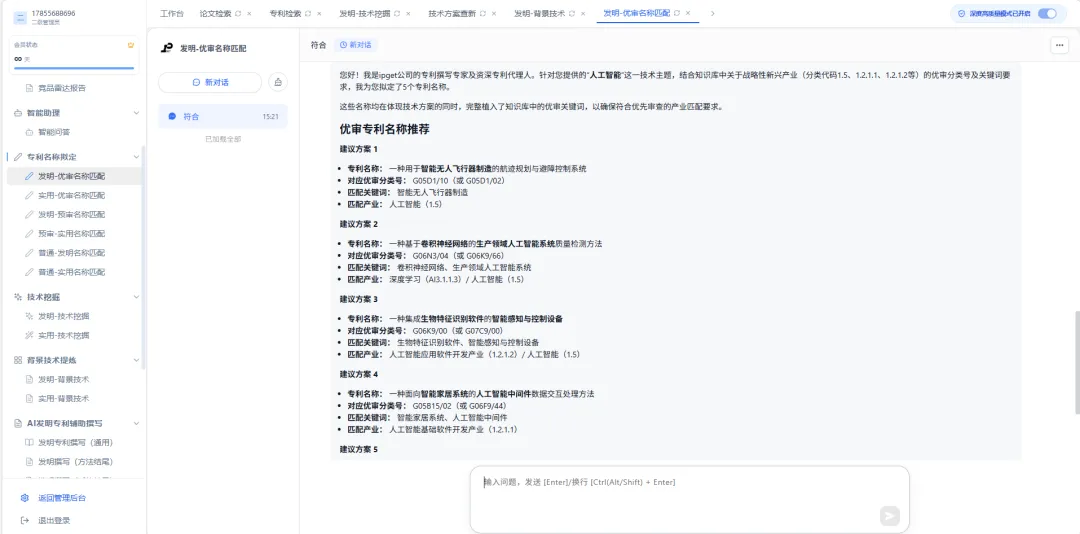Show more tabs with right chevron
This screenshot has height=534, width=1080.
pyautogui.click(x=712, y=13)
